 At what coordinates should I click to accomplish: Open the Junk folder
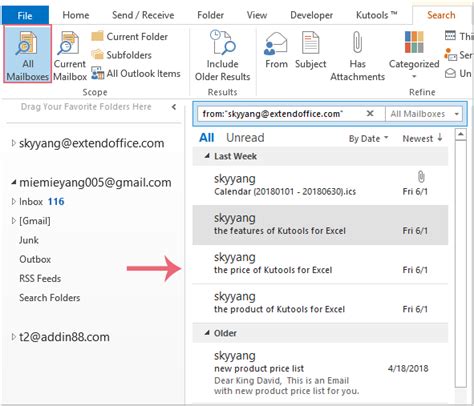pyautogui.click(x=29, y=240)
